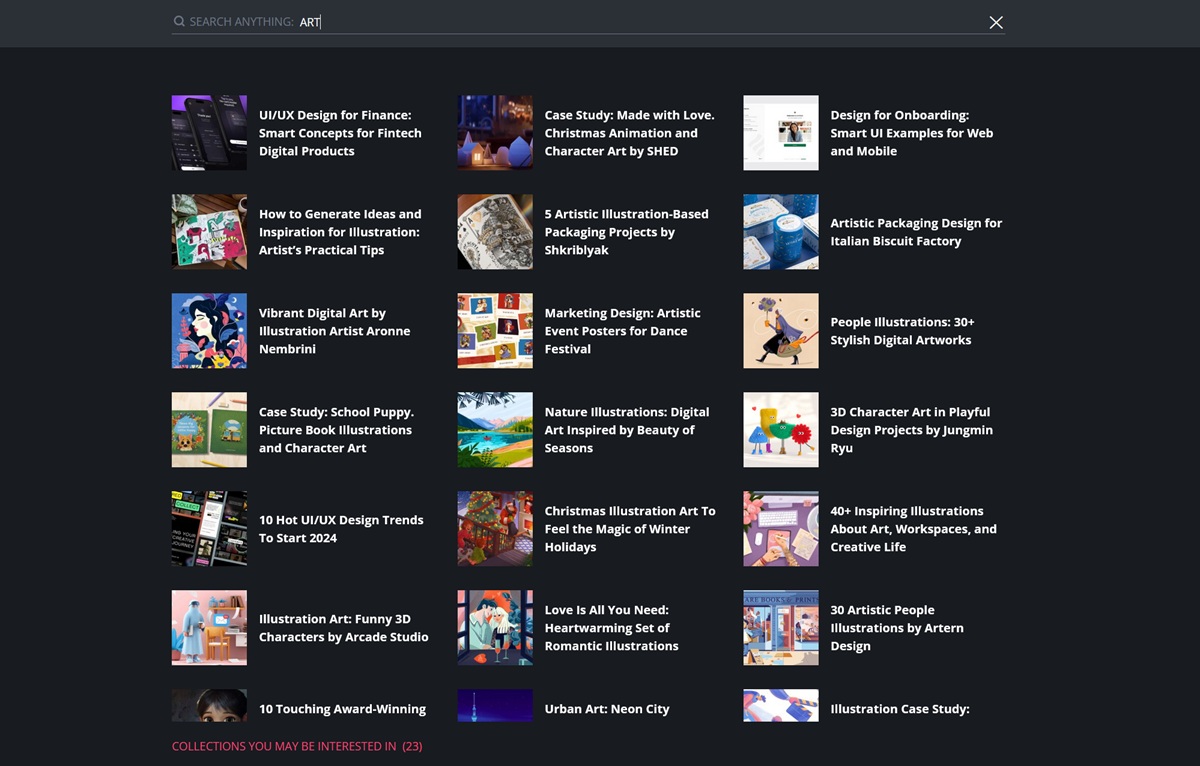Open Design for Onboarding article link

click(911, 133)
